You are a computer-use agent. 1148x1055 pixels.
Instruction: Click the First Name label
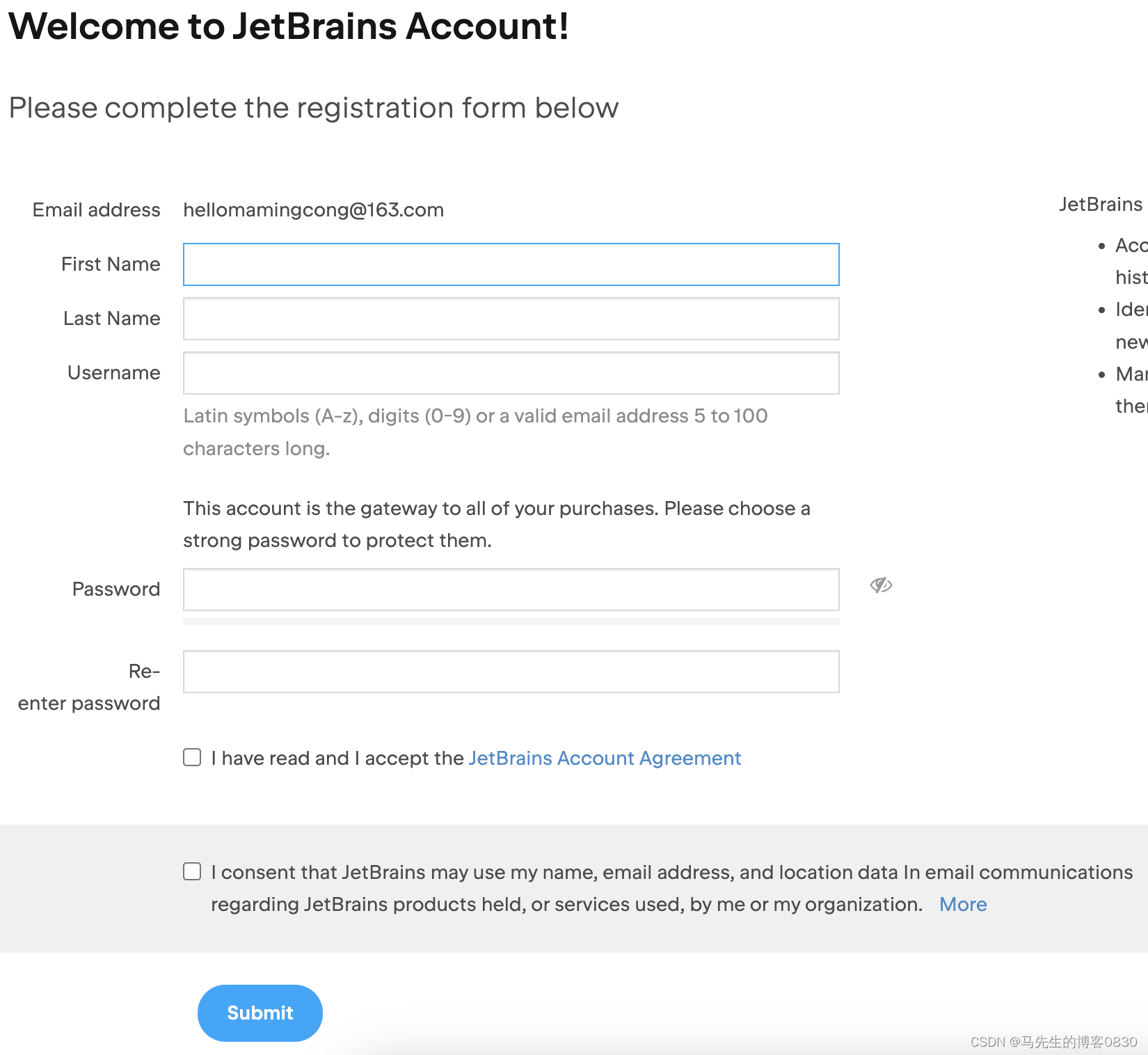pos(111,264)
